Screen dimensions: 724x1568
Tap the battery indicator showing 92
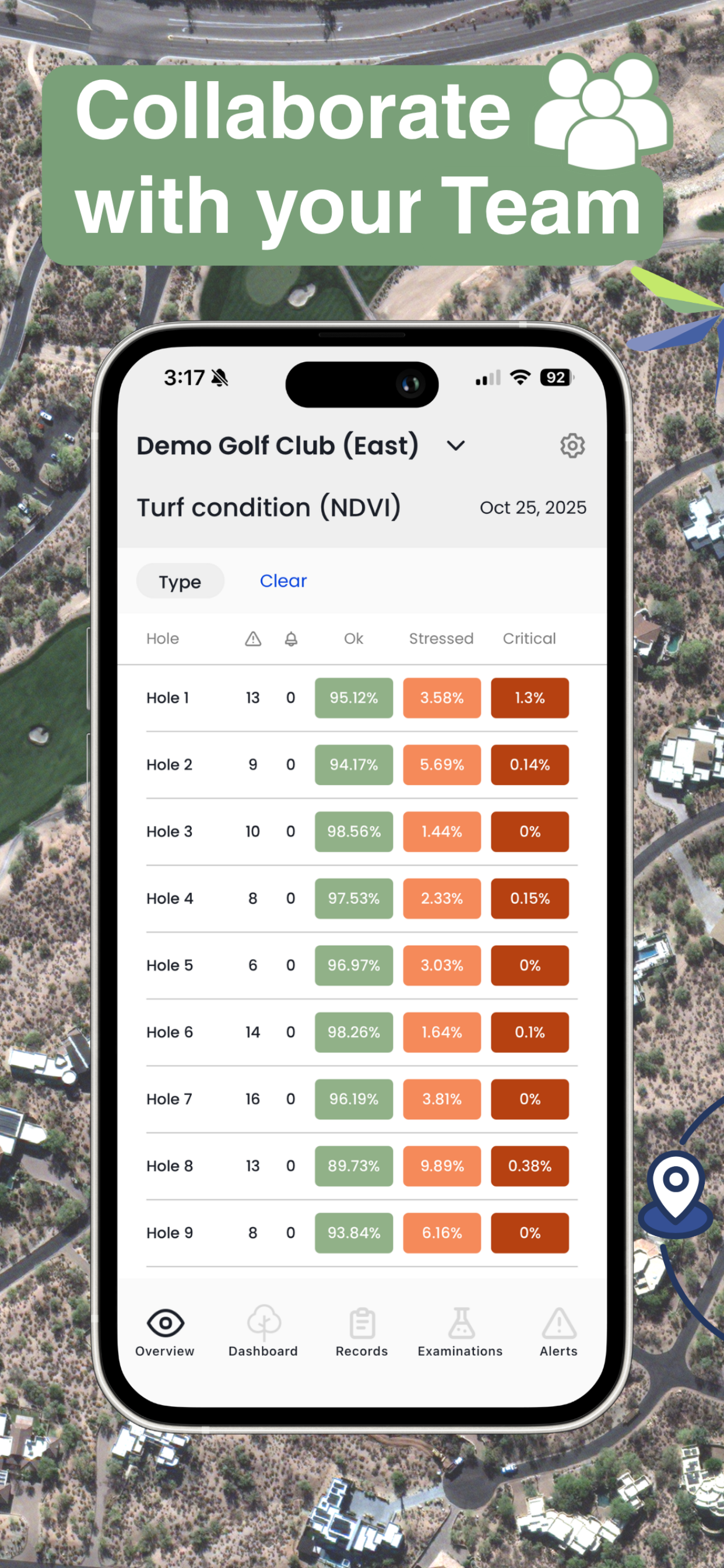[557, 377]
